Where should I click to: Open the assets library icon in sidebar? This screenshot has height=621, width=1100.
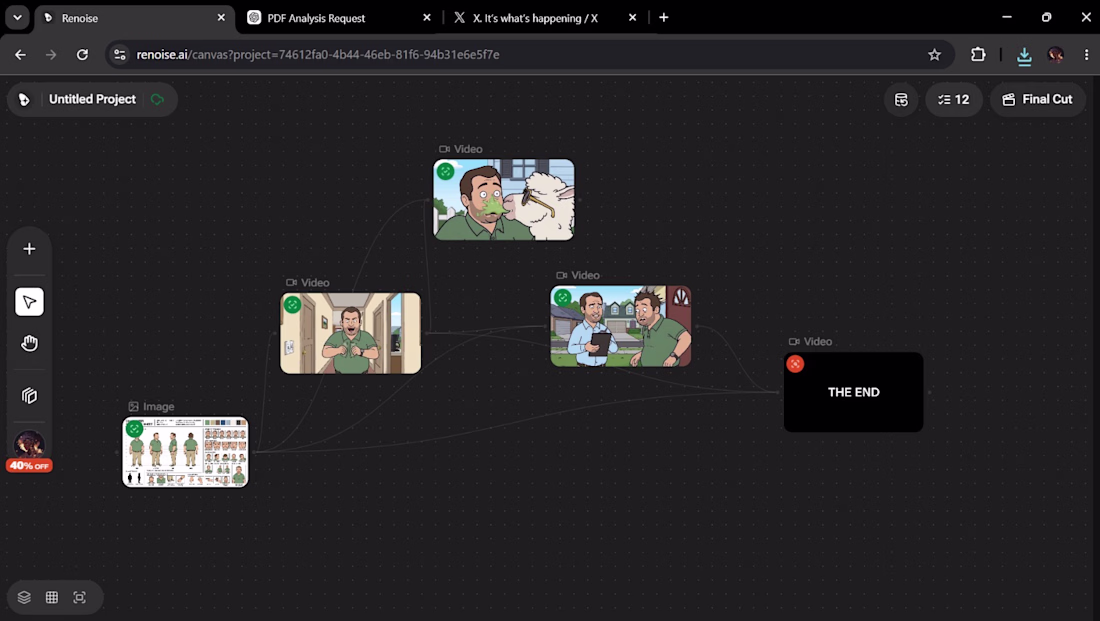tap(29, 396)
